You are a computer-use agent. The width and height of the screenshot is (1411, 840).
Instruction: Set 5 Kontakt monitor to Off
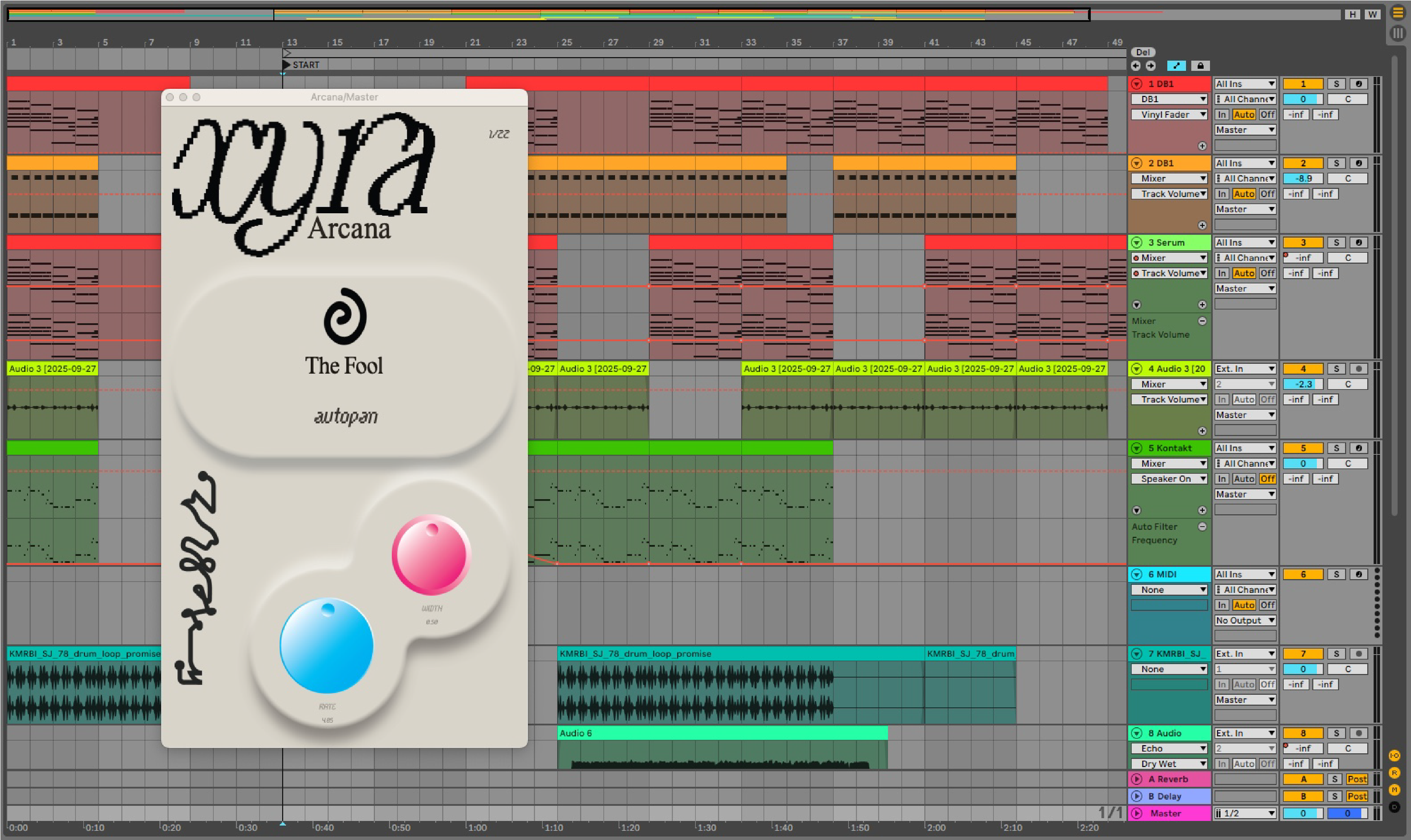[1267, 479]
